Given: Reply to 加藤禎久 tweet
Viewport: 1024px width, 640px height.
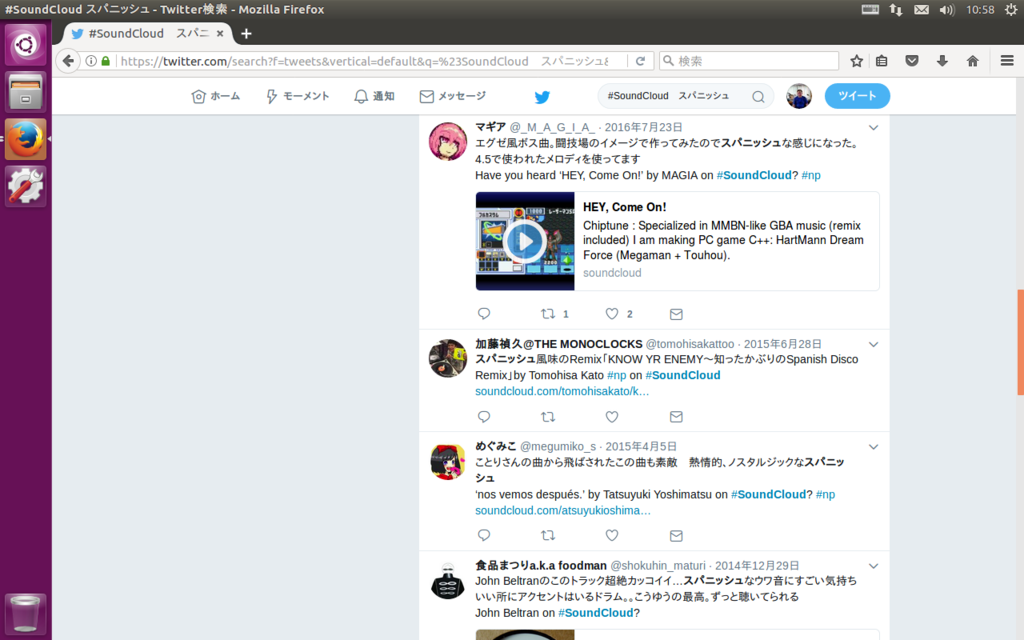Looking at the screenshot, I should click(x=484, y=417).
